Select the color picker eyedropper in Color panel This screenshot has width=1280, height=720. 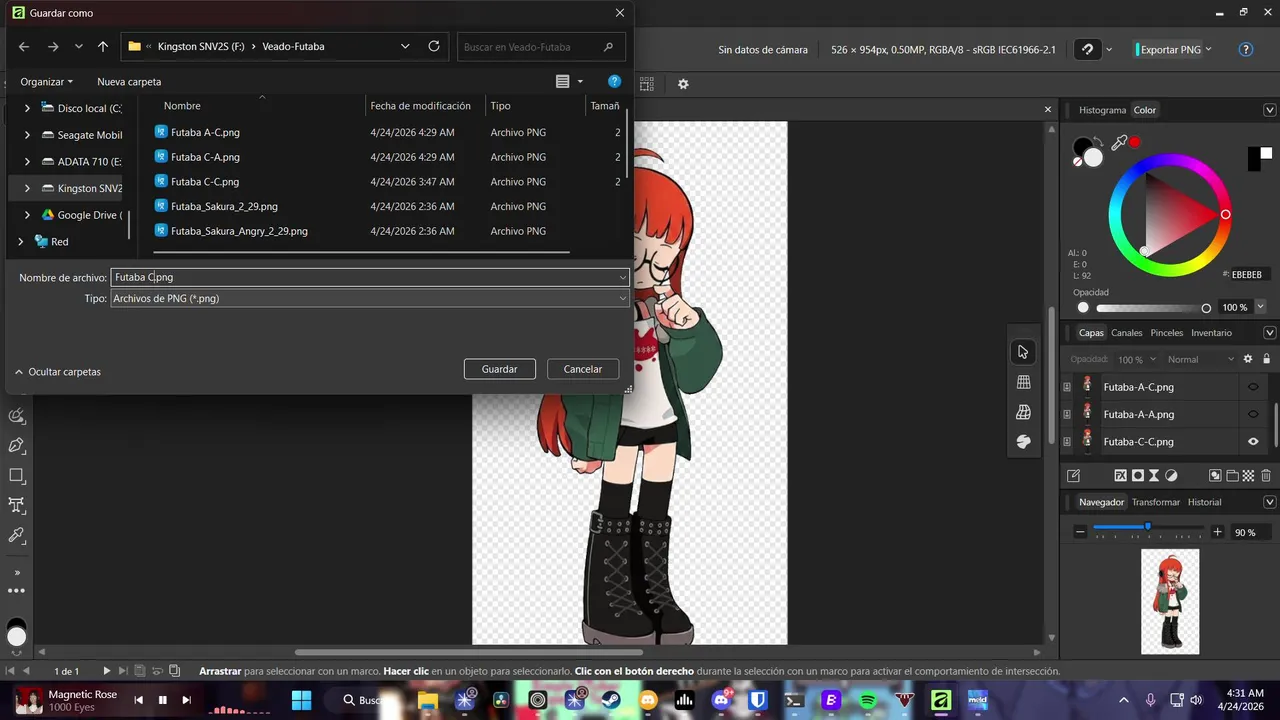click(x=1120, y=143)
